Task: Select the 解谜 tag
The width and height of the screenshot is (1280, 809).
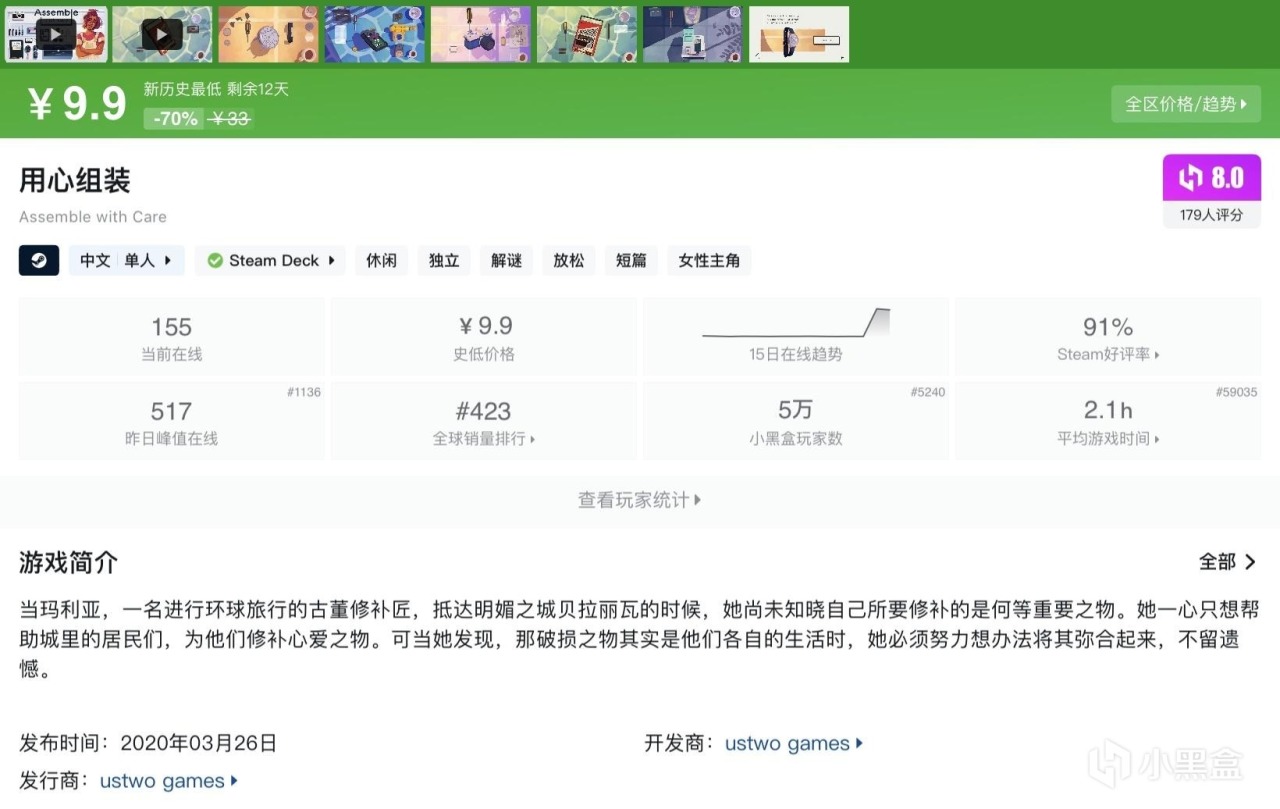Action: tap(507, 260)
